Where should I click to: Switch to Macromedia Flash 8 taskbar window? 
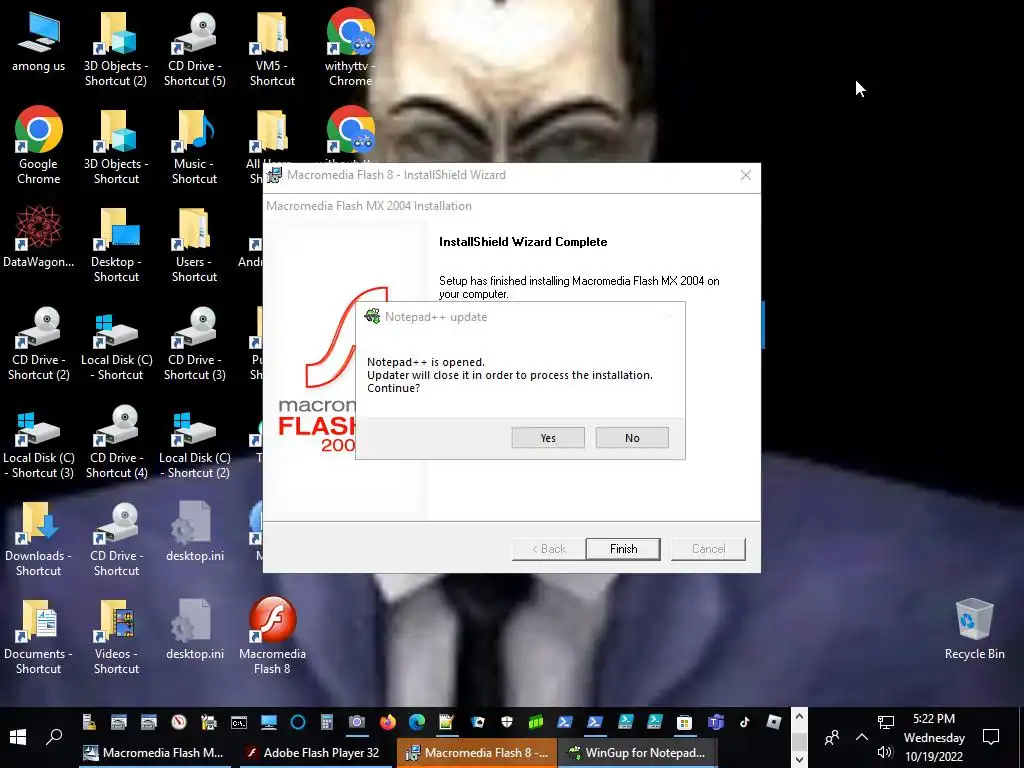(477, 753)
